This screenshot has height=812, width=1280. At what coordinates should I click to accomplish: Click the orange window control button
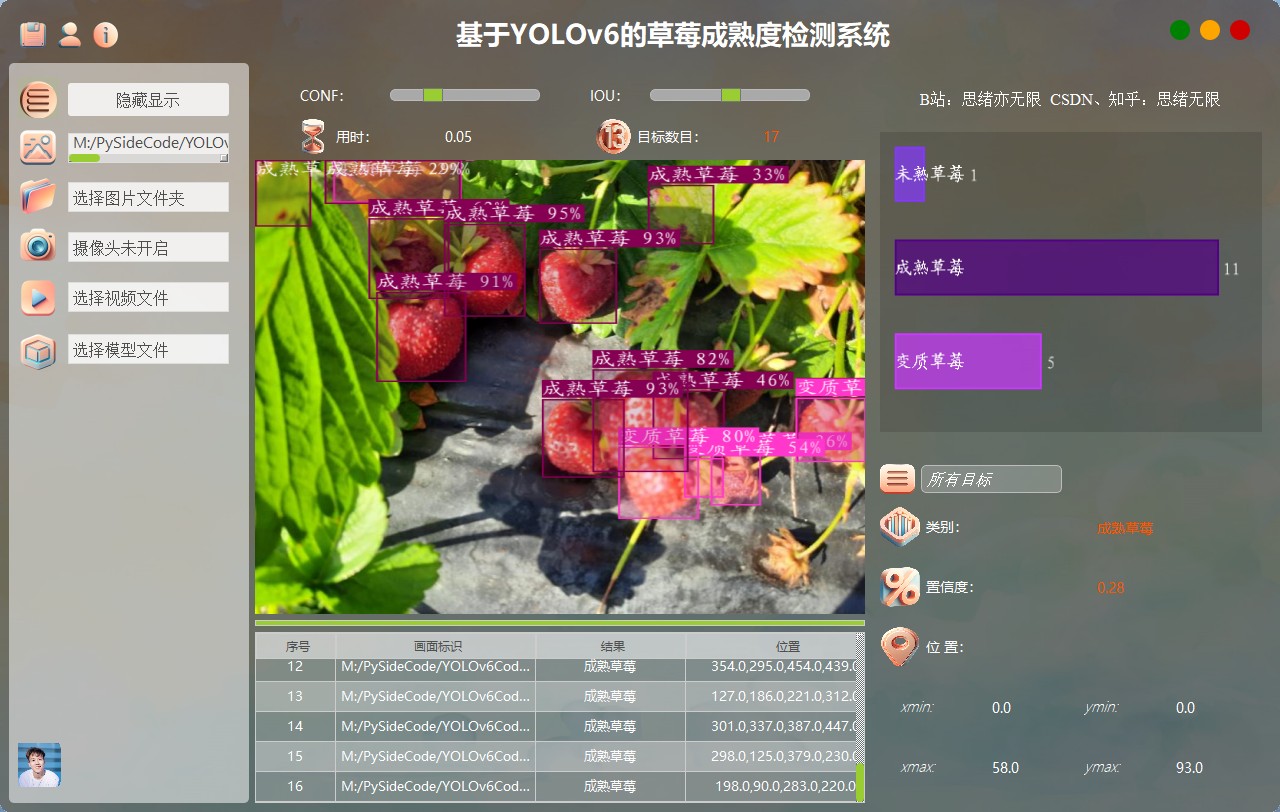(1210, 30)
